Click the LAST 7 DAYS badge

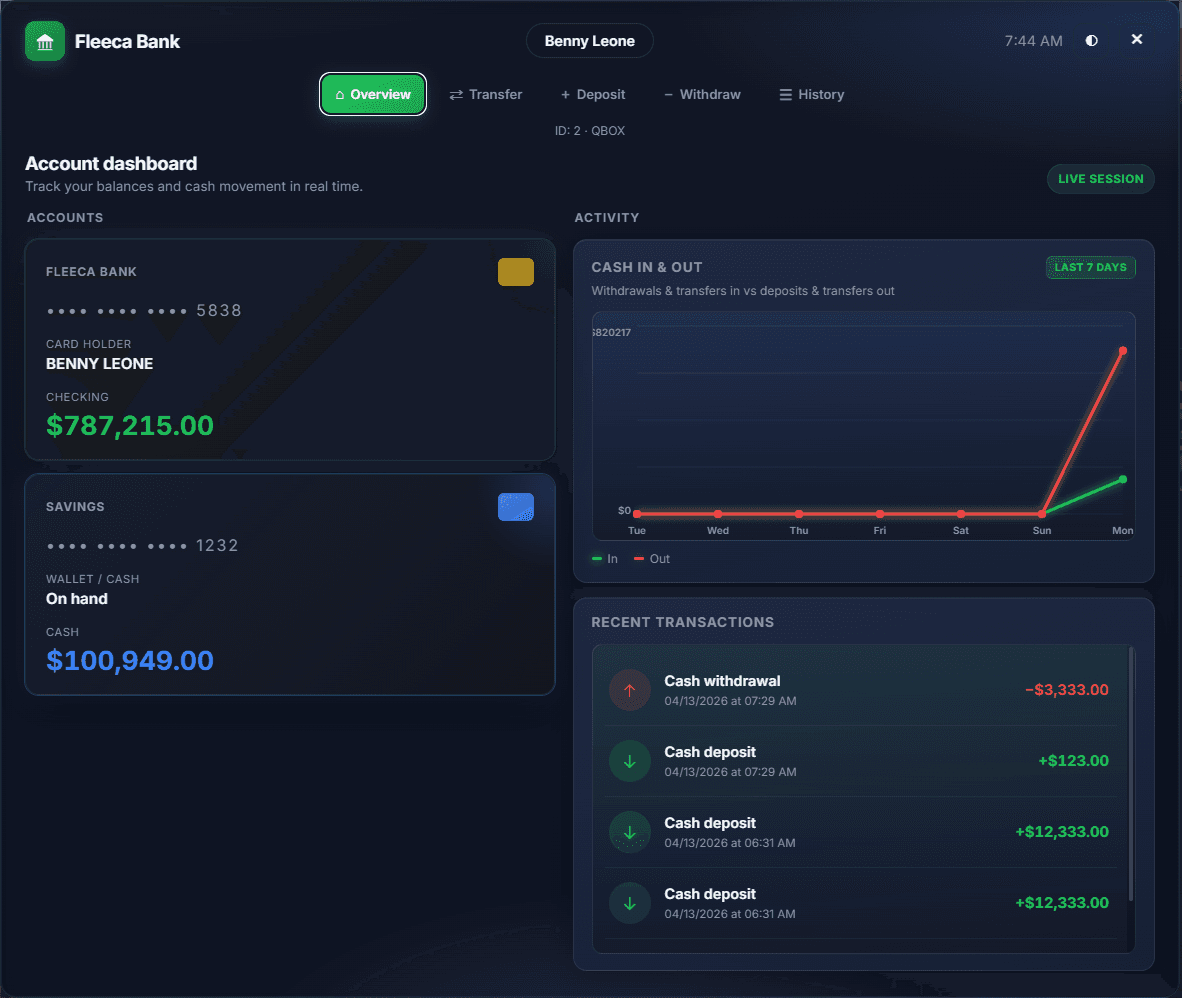pos(1090,267)
